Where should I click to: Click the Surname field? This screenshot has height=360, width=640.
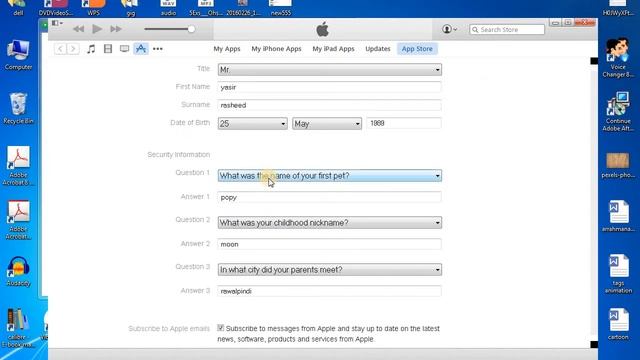pyautogui.click(x=329, y=105)
